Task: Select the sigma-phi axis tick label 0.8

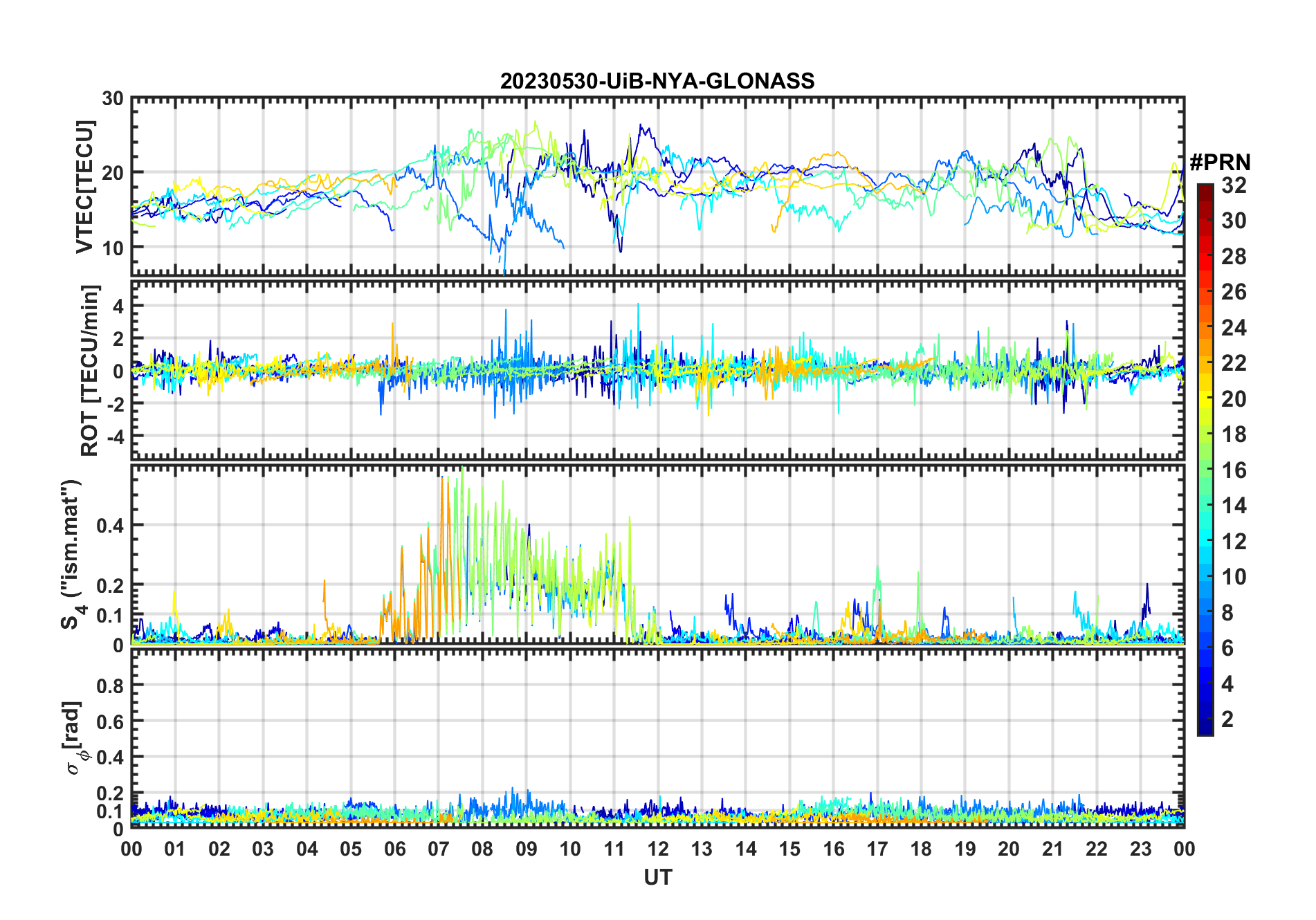Action: point(111,686)
